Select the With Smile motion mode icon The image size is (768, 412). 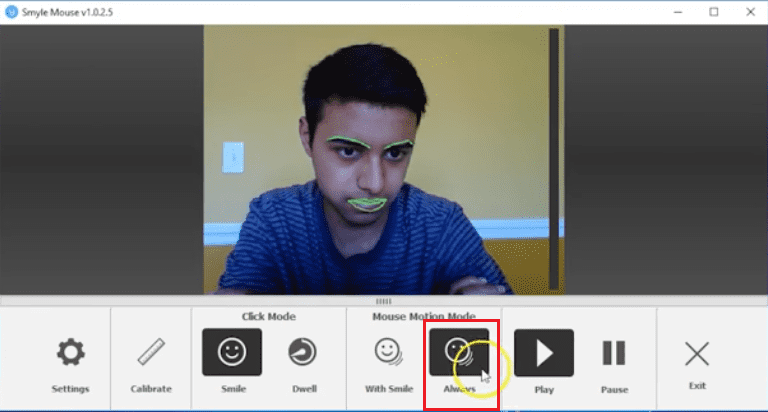[x=387, y=352]
